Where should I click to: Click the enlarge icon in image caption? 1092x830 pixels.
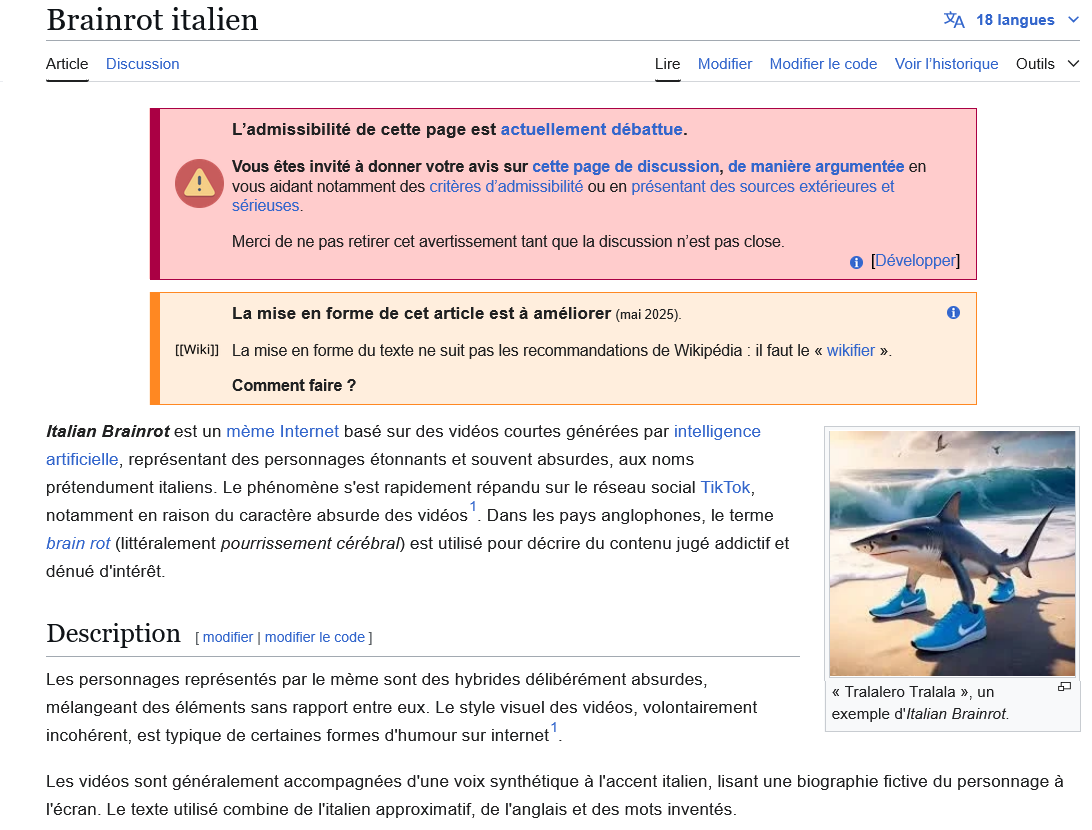coord(1064,687)
